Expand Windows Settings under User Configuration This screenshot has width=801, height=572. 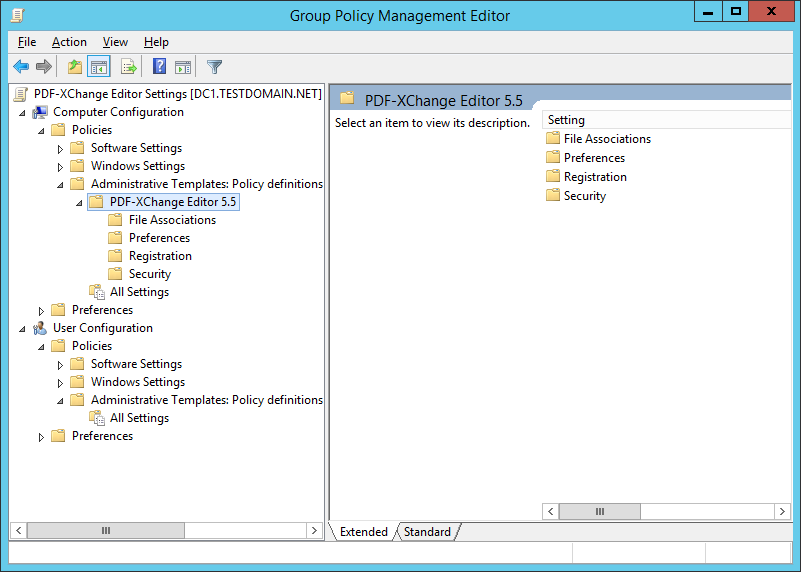[60, 383]
